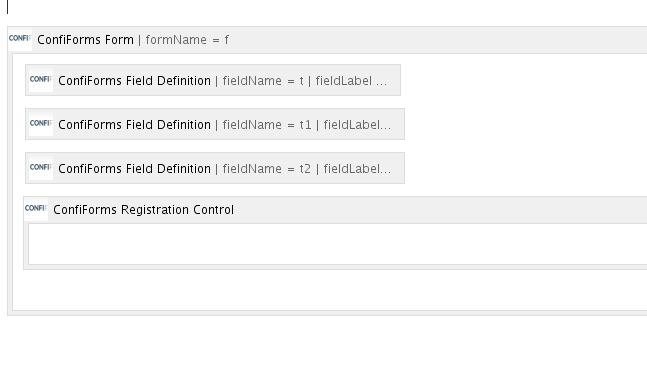Select the ConfiForms Registration Control title
This screenshot has width=647, height=370.
(x=144, y=210)
